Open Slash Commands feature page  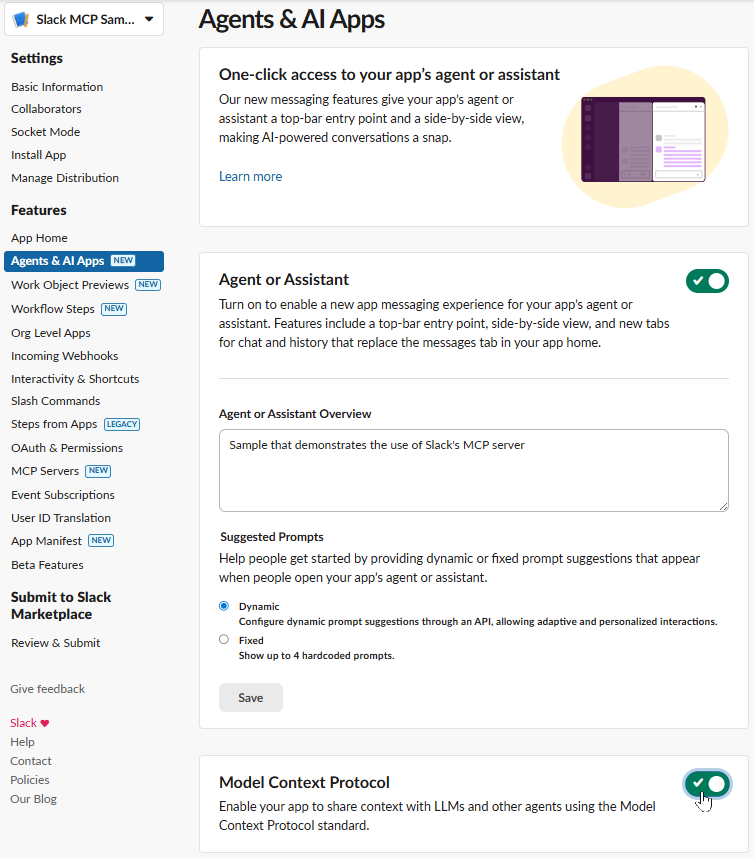click(x=56, y=401)
